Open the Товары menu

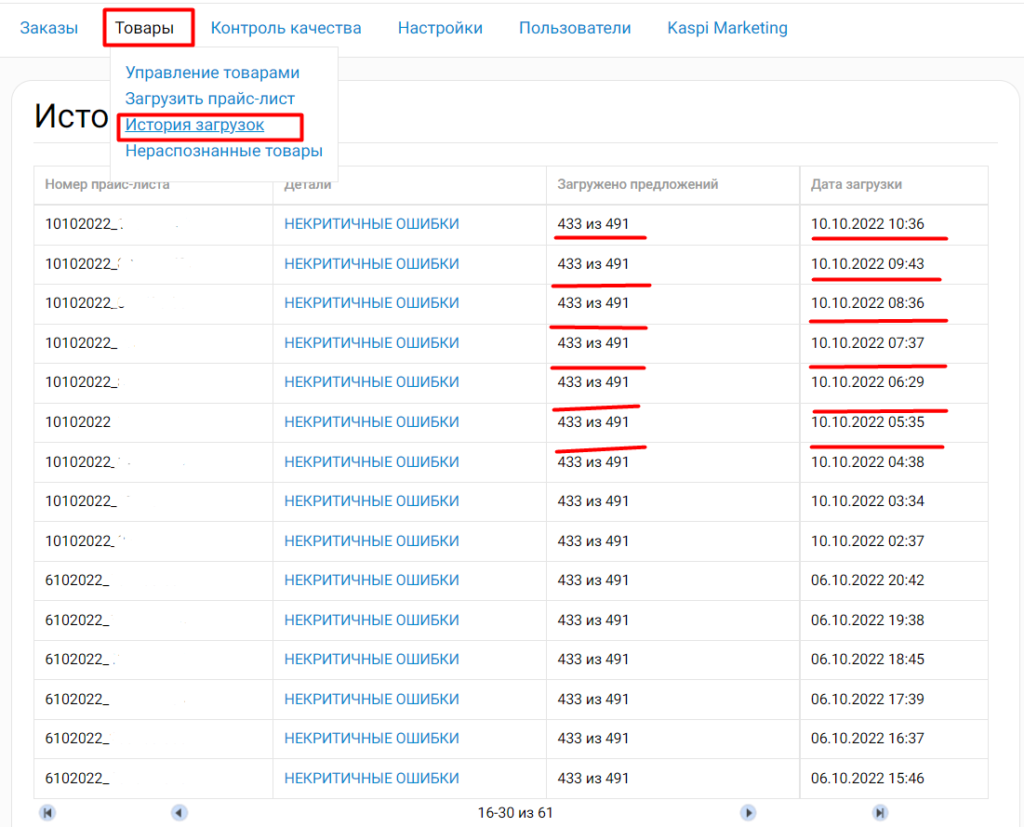tap(144, 28)
